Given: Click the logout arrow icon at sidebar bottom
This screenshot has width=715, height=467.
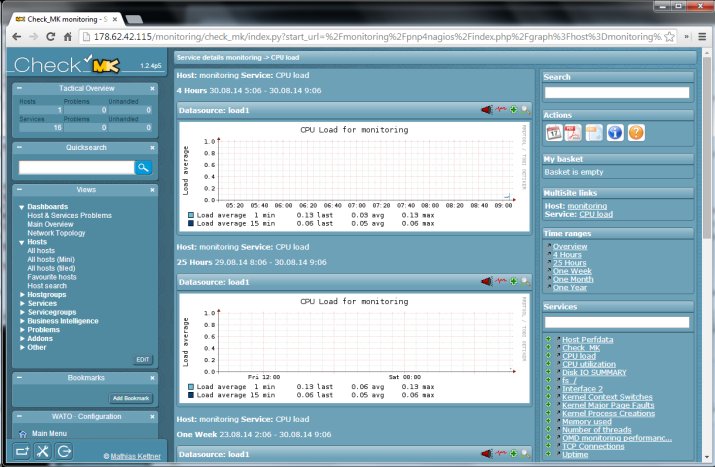Looking at the screenshot, I should [64, 451].
